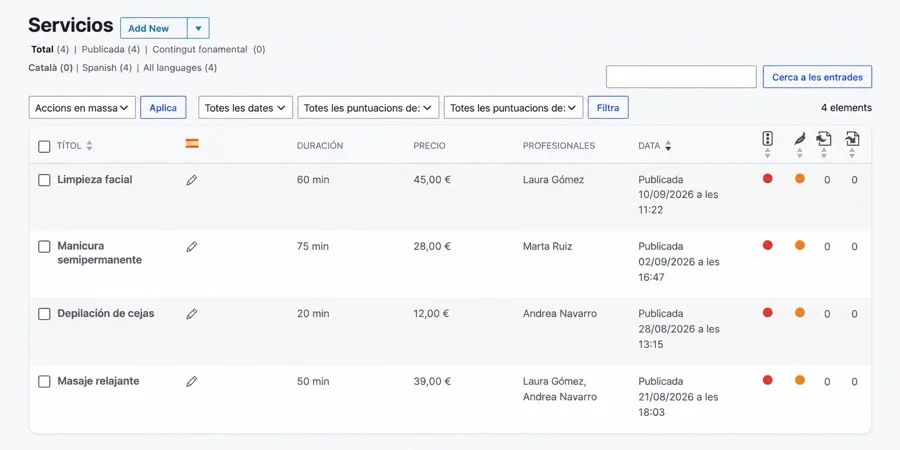
Task: Click Cerca a les entrades button
Action: pos(817,77)
